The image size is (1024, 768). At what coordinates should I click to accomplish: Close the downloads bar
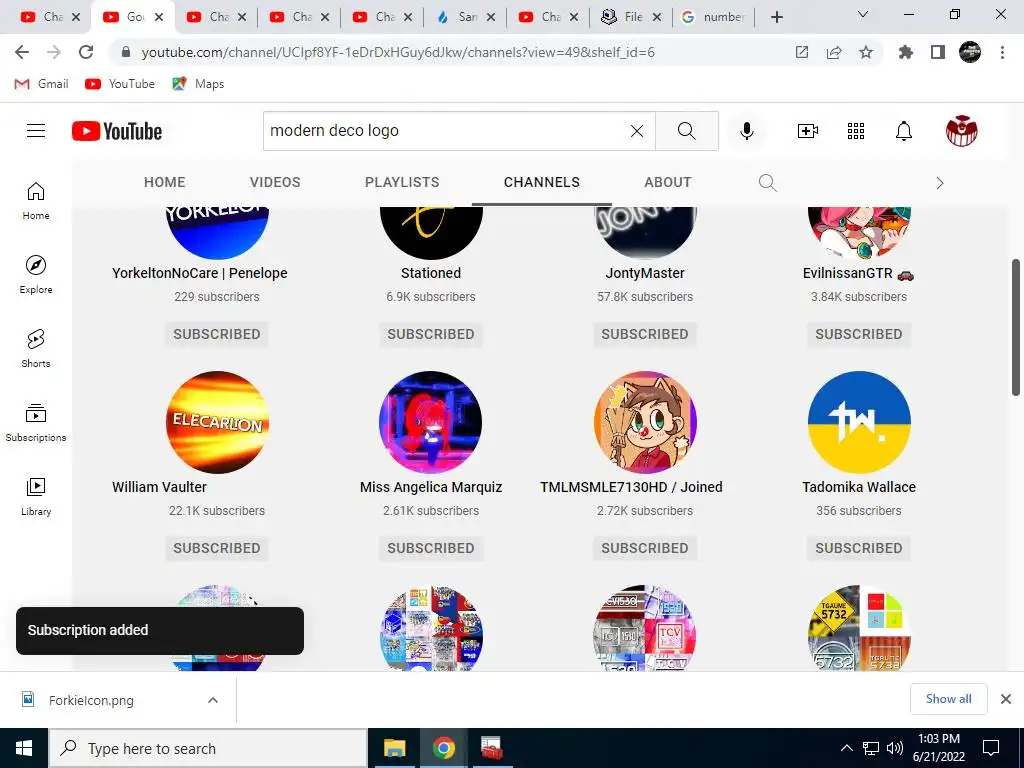(x=1006, y=699)
